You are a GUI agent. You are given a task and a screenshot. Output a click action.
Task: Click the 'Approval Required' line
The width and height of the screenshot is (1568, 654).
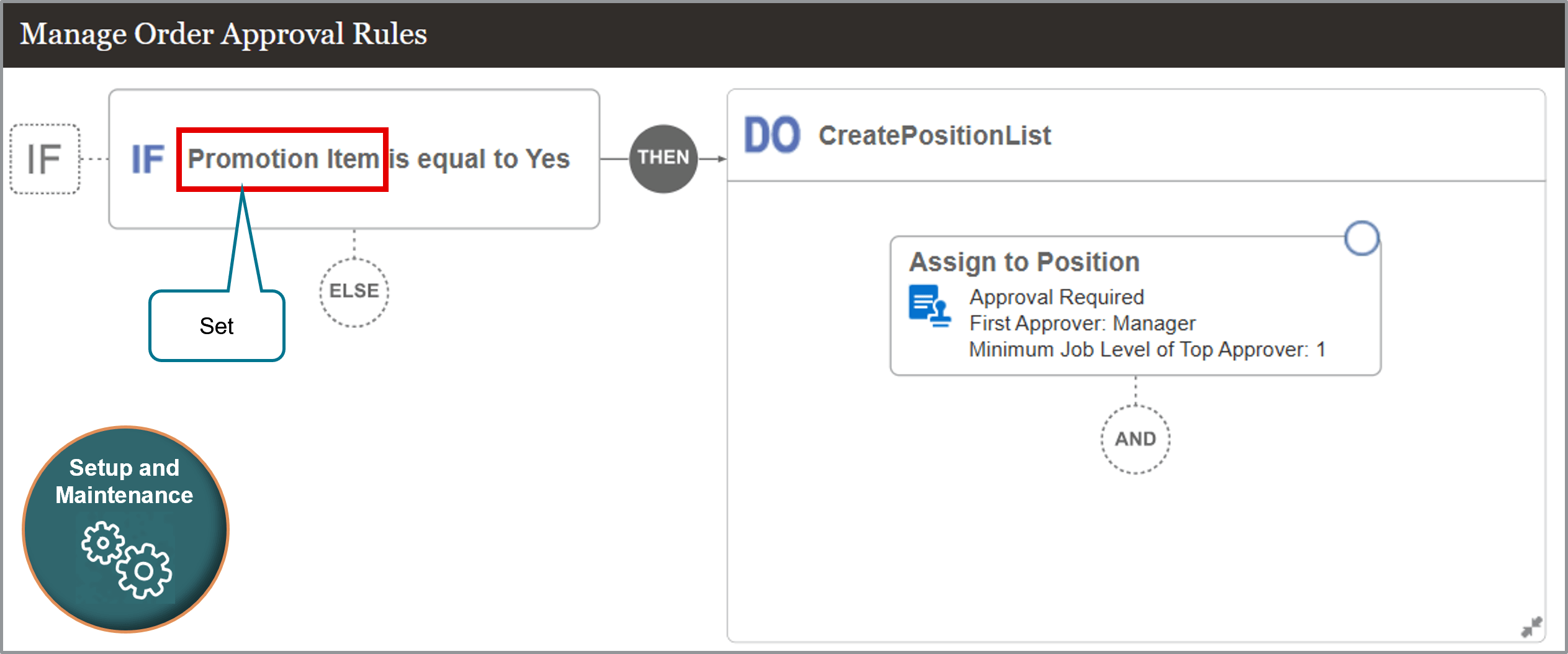point(1057,297)
